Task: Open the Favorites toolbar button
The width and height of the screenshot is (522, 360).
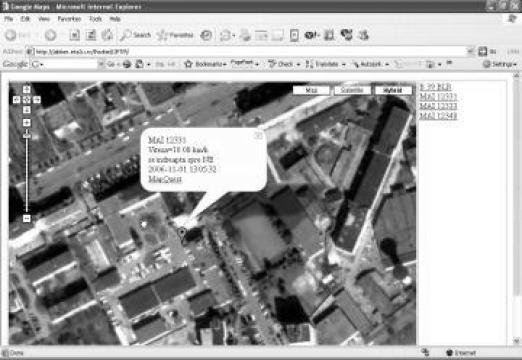Action: click(x=175, y=35)
